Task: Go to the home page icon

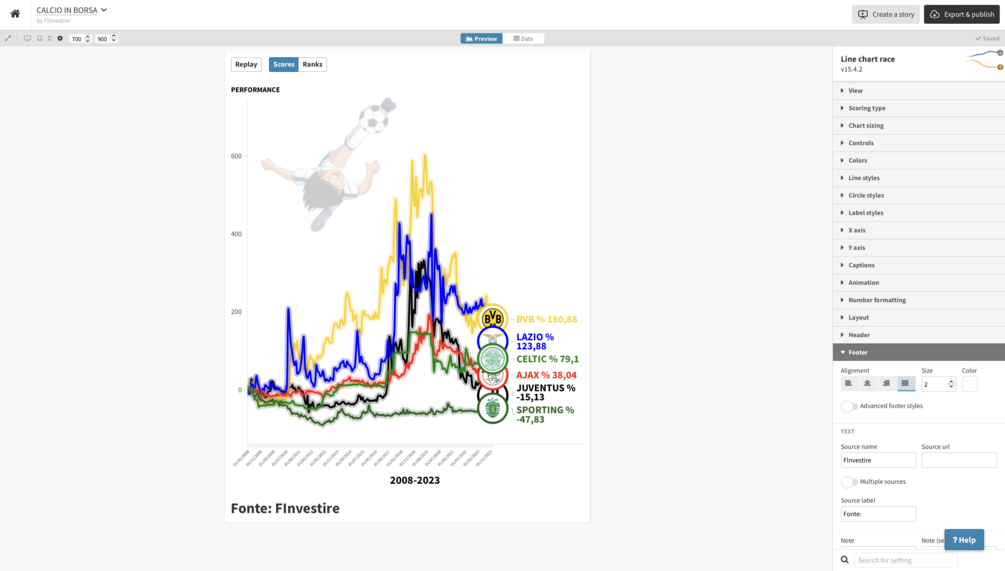Action: [x=15, y=13]
